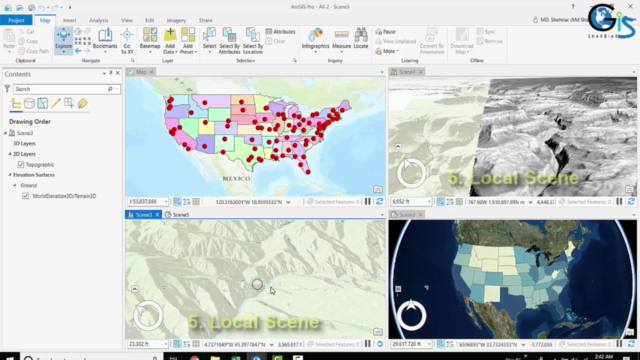
Task: Collapse the Ground surface node
Action: (15, 185)
